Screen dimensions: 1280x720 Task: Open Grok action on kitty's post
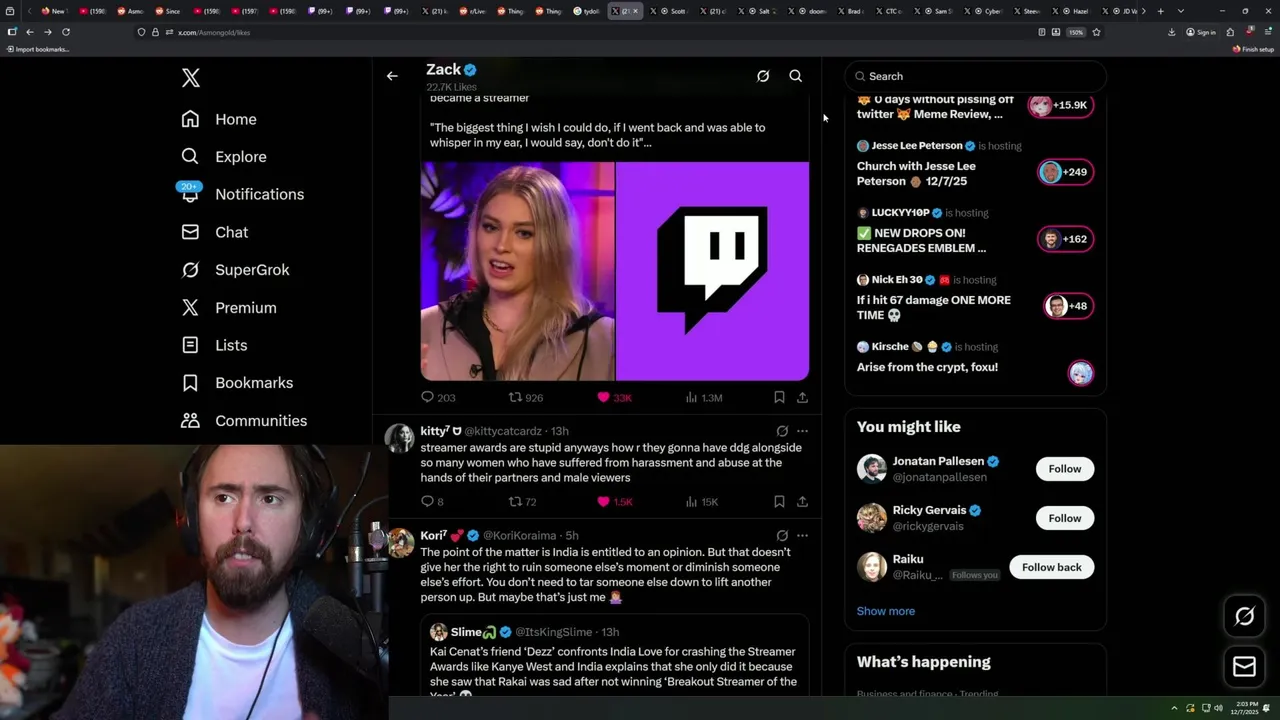point(782,431)
